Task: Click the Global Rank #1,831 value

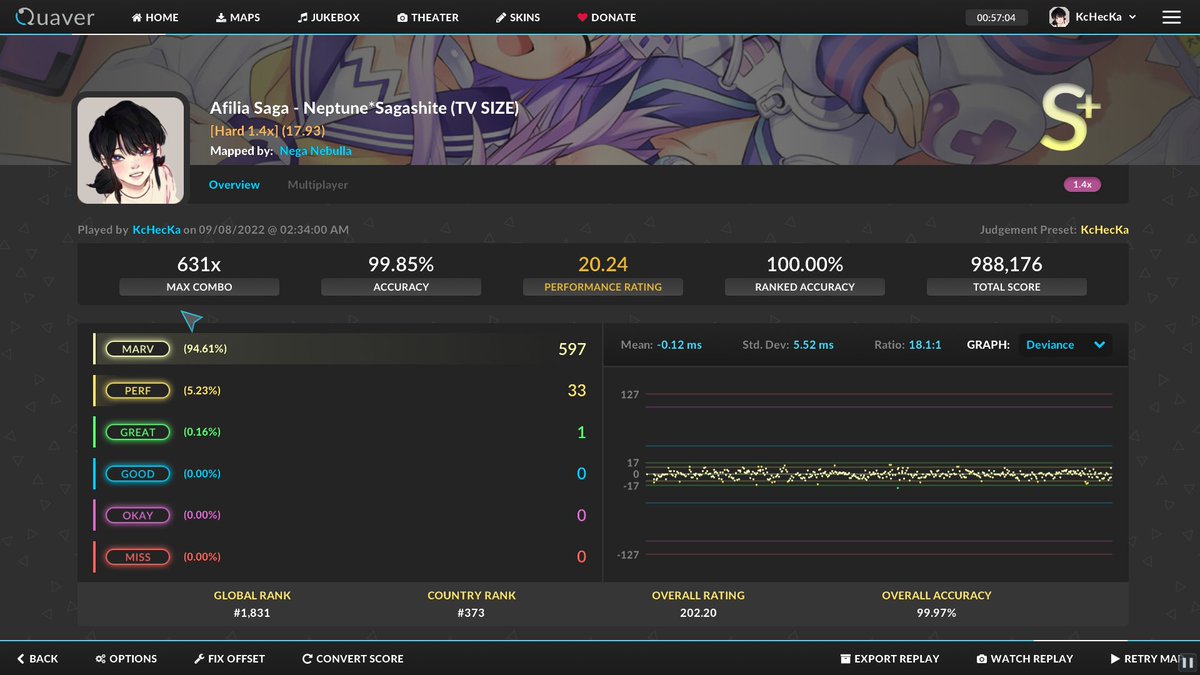Action: (x=252, y=613)
